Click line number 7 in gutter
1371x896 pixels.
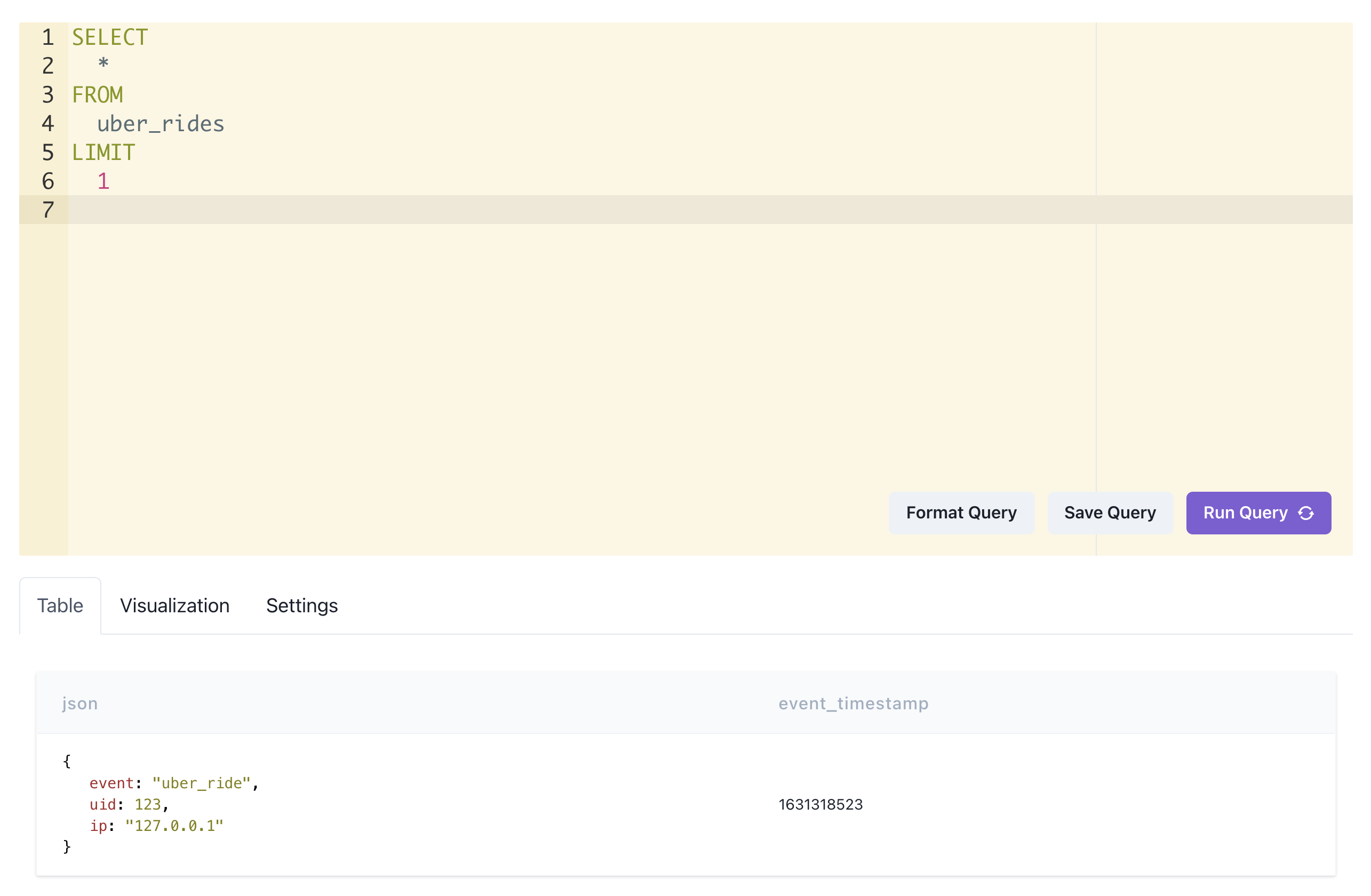tap(48, 210)
